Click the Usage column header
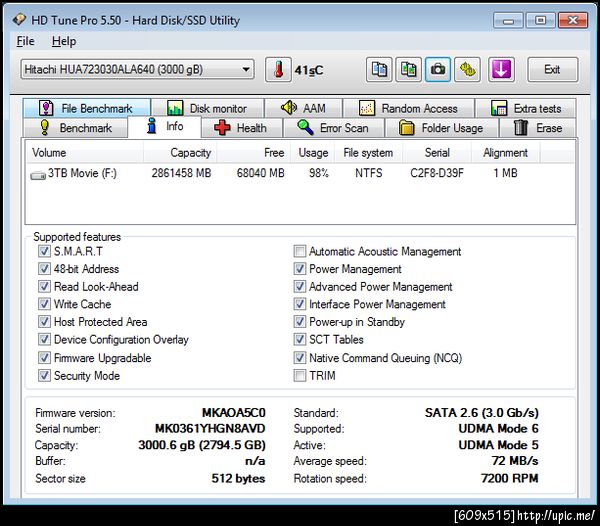Image resolution: width=600 pixels, height=526 pixels. click(313, 152)
